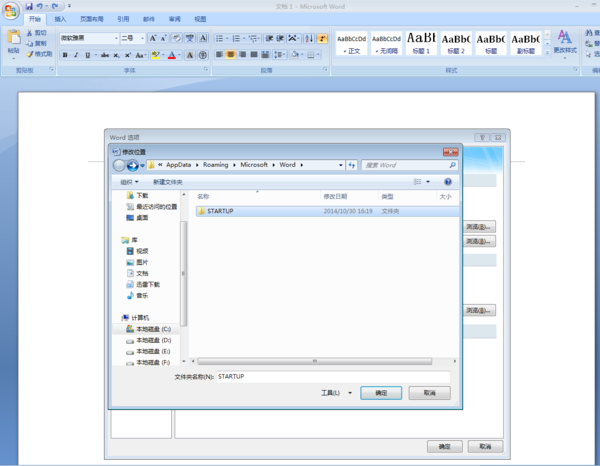The height and width of the screenshot is (466, 600).
Task: Click the Paste clipboard icon
Action: pyautogui.click(x=14, y=37)
